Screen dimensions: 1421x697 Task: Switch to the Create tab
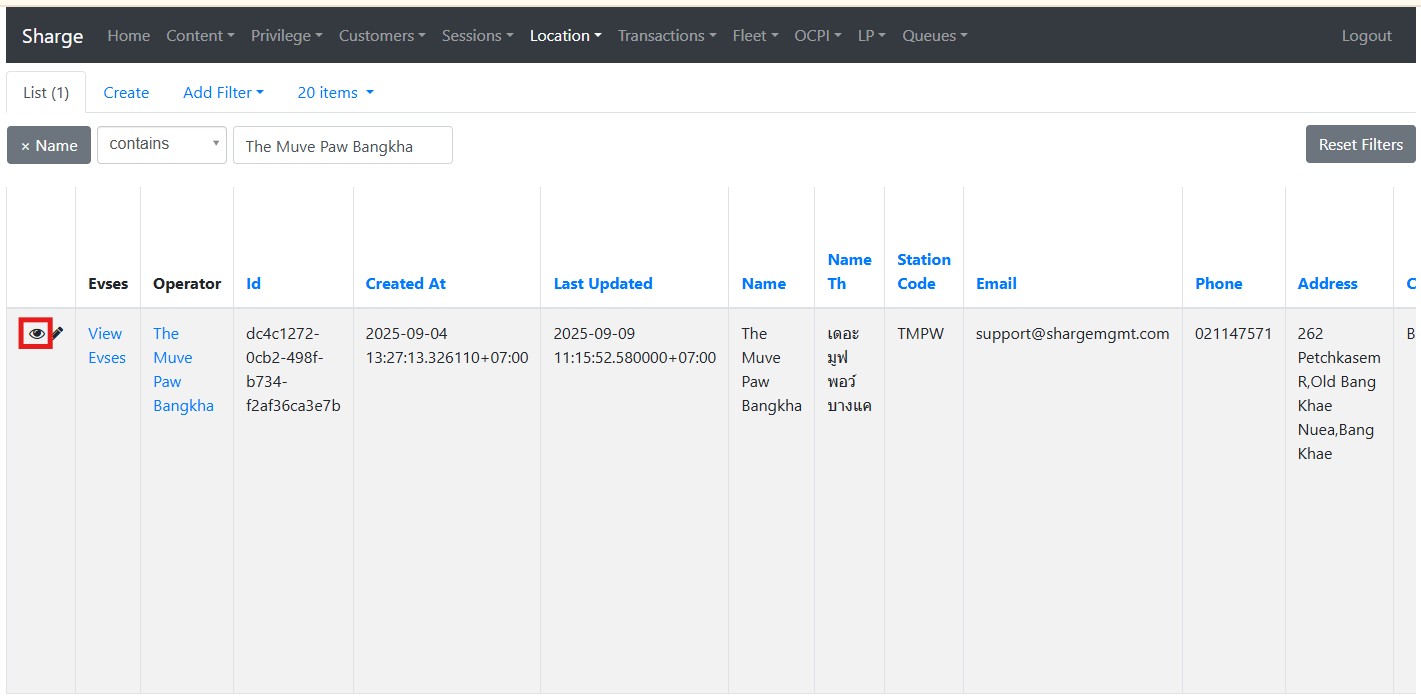(x=126, y=92)
